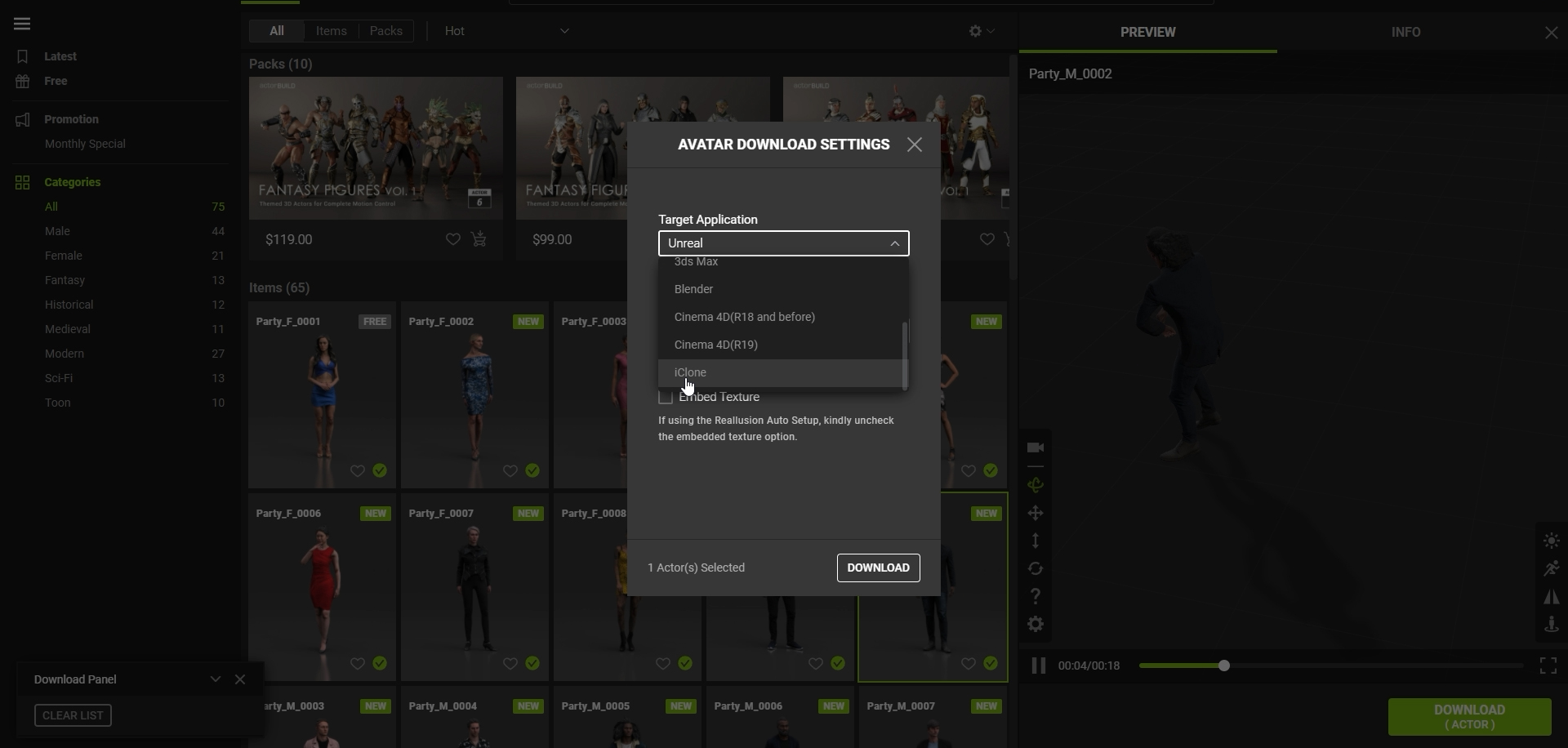Screen dimensions: 1568x748
Task: Click the gift icon beside Free
Action: click(x=23, y=81)
